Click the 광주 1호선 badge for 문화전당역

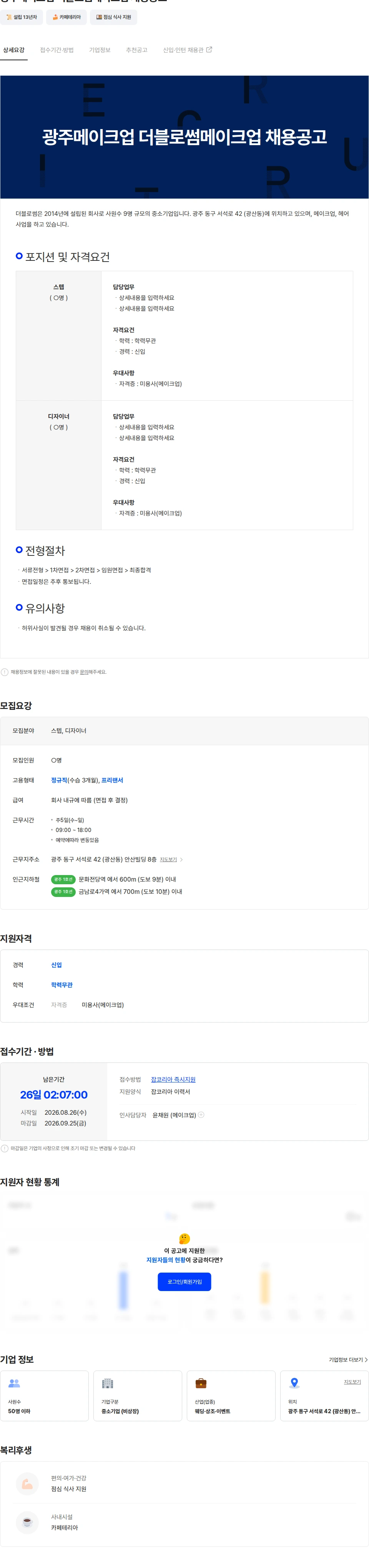(x=63, y=880)
